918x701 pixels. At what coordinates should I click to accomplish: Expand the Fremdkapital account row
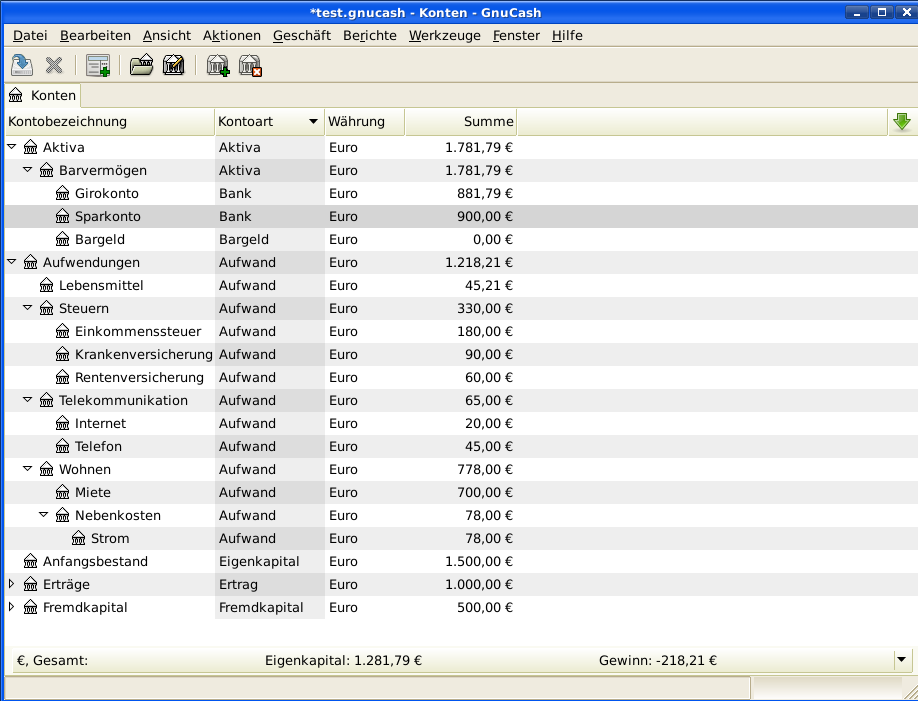click(x=12, y=607)
